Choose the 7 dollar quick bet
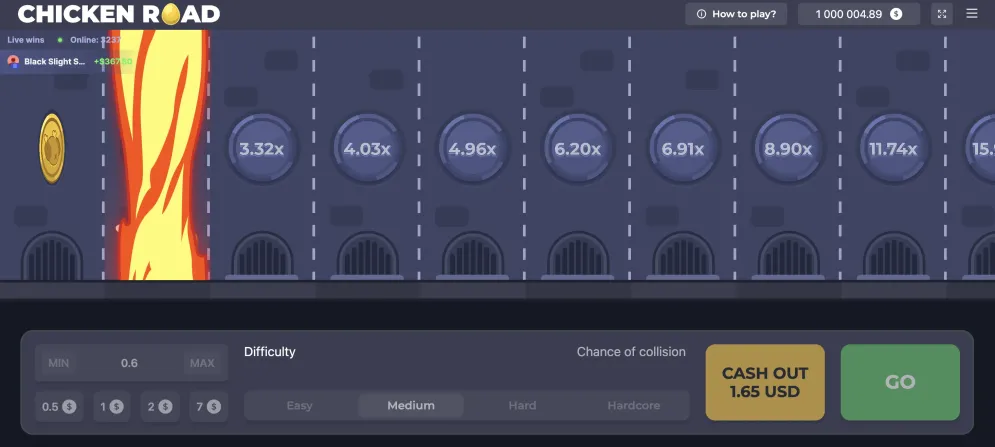Screen dimensions: 995x447 pyautogui.click(x=209, y=406)
